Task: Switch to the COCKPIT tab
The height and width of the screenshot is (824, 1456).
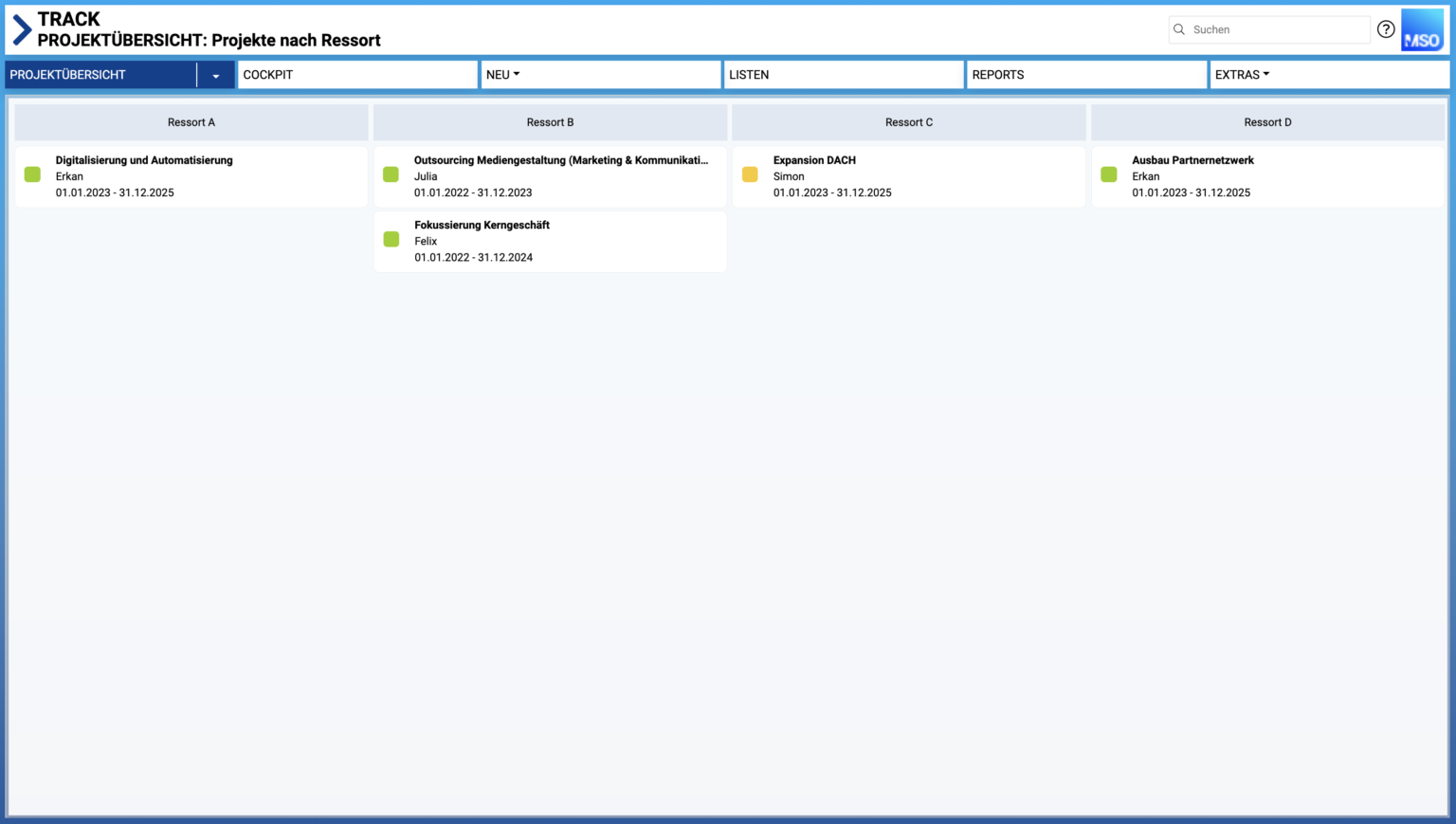Action: pyautogui.click(x=357, y=75)
